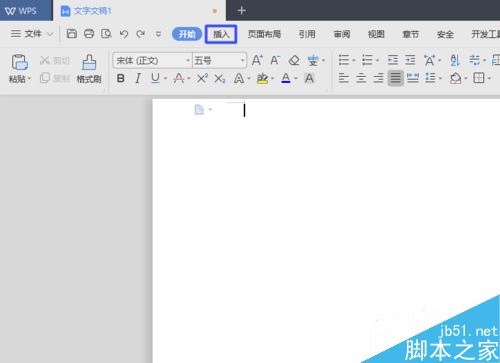Apply yellow text highlight color
Viewport: 500px width, 363px height.
pos(263,79)
